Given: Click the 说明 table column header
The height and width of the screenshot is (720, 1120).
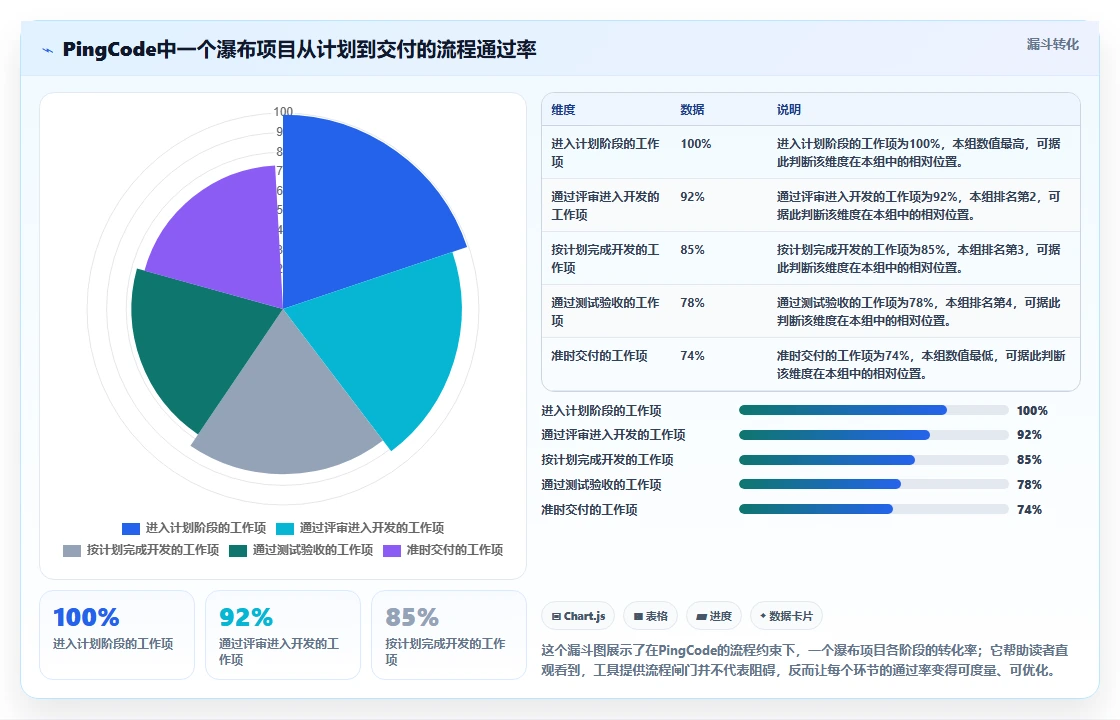Looking at the screenshot, I should [x=789, y=109].
